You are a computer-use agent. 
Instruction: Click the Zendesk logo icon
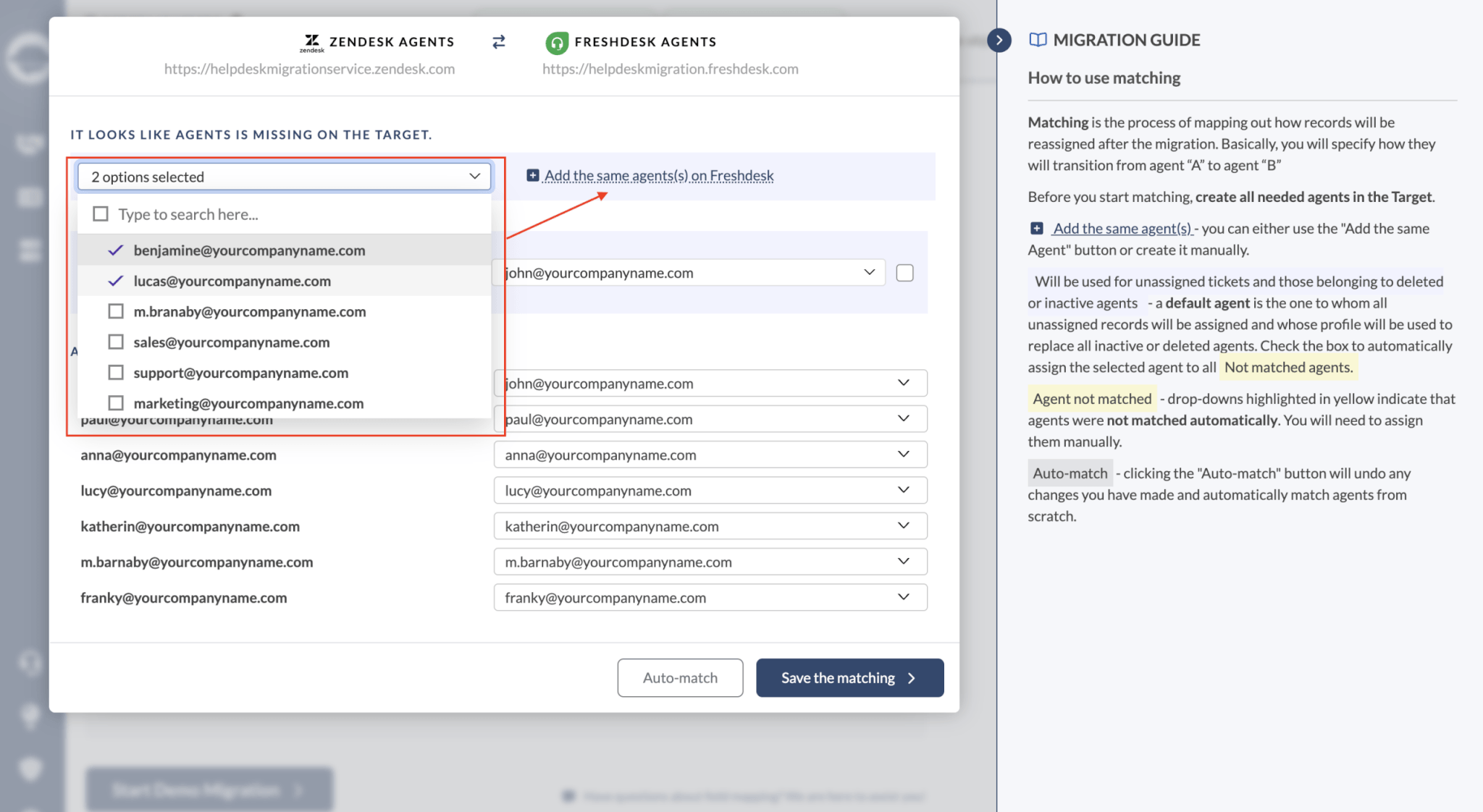[312, 43]
